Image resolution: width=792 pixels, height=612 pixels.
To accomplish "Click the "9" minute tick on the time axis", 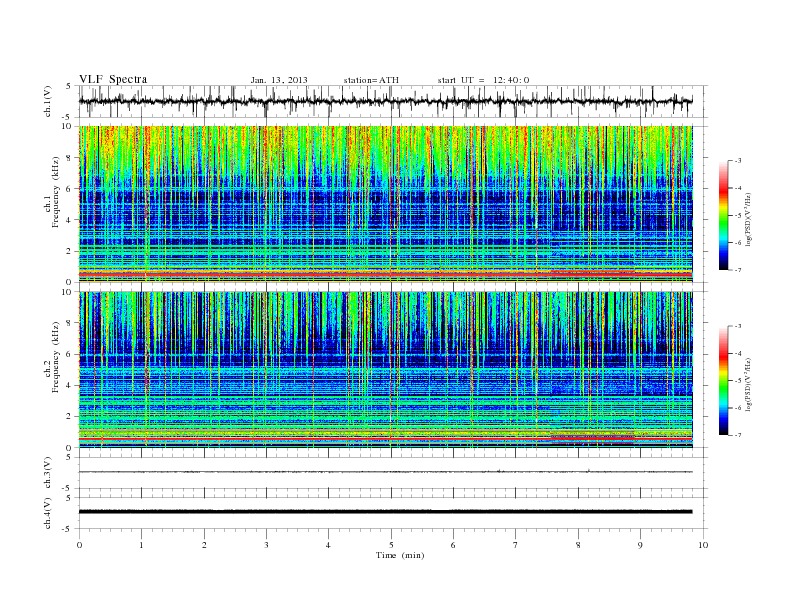I will pos(640,545).
